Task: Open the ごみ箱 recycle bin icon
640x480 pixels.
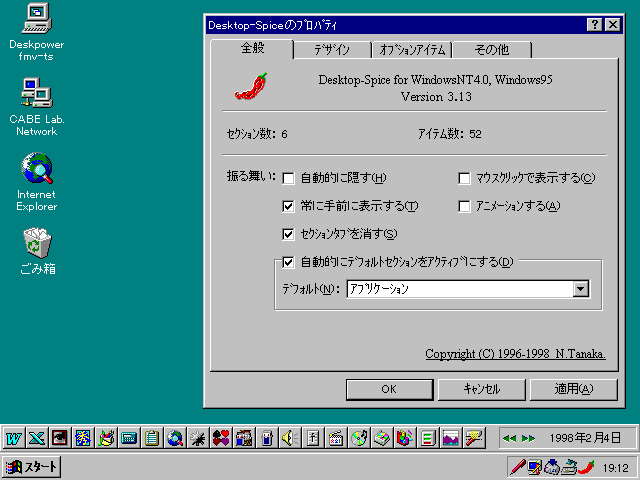Action: (x=37, y=251)
